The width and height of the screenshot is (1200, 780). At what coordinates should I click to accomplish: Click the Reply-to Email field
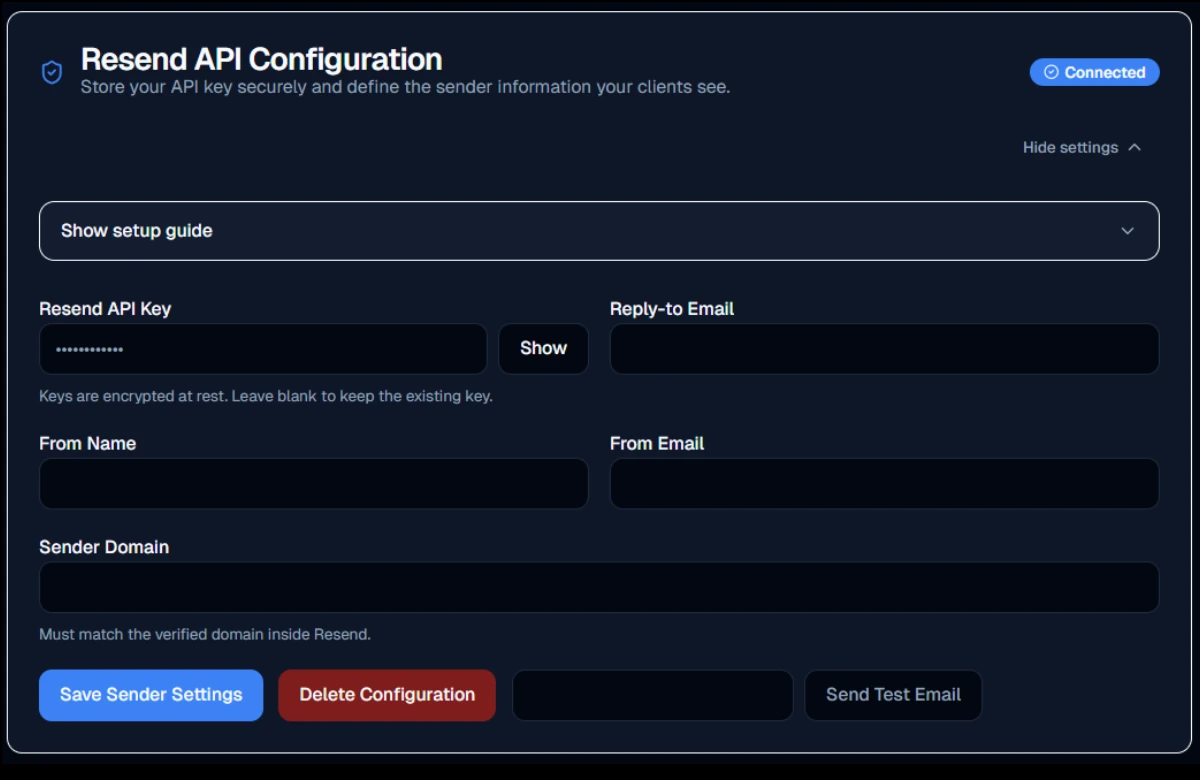pyautogui.click(x=884, y=348)
